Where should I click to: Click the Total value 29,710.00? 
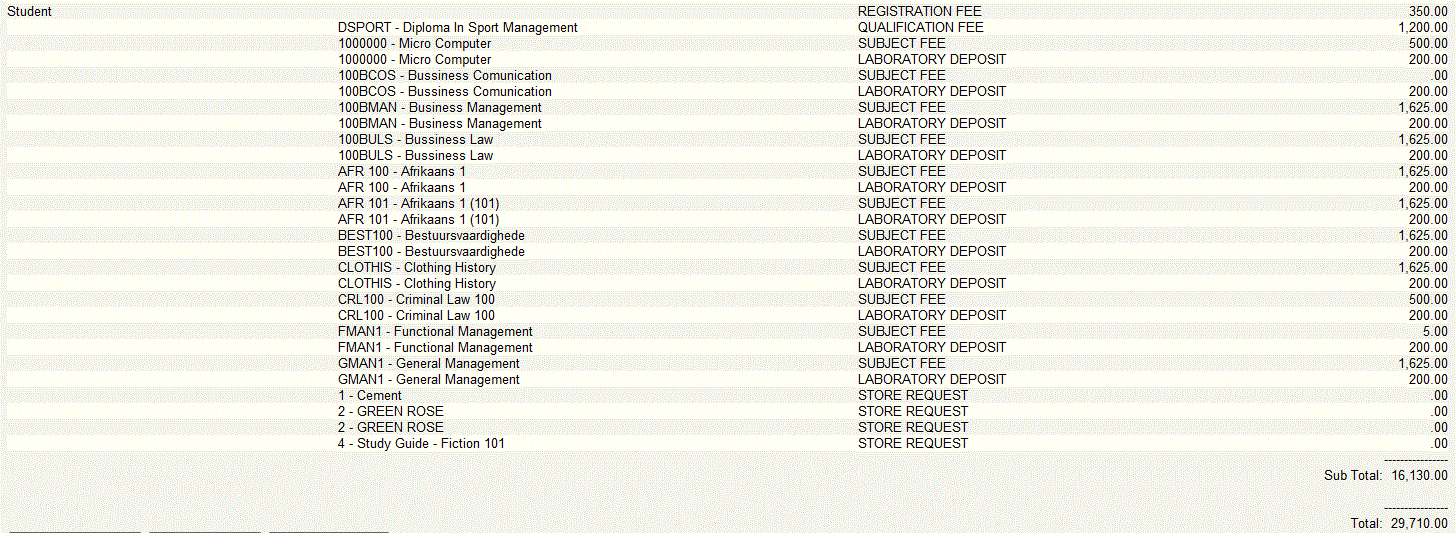tap(1418, 524)
